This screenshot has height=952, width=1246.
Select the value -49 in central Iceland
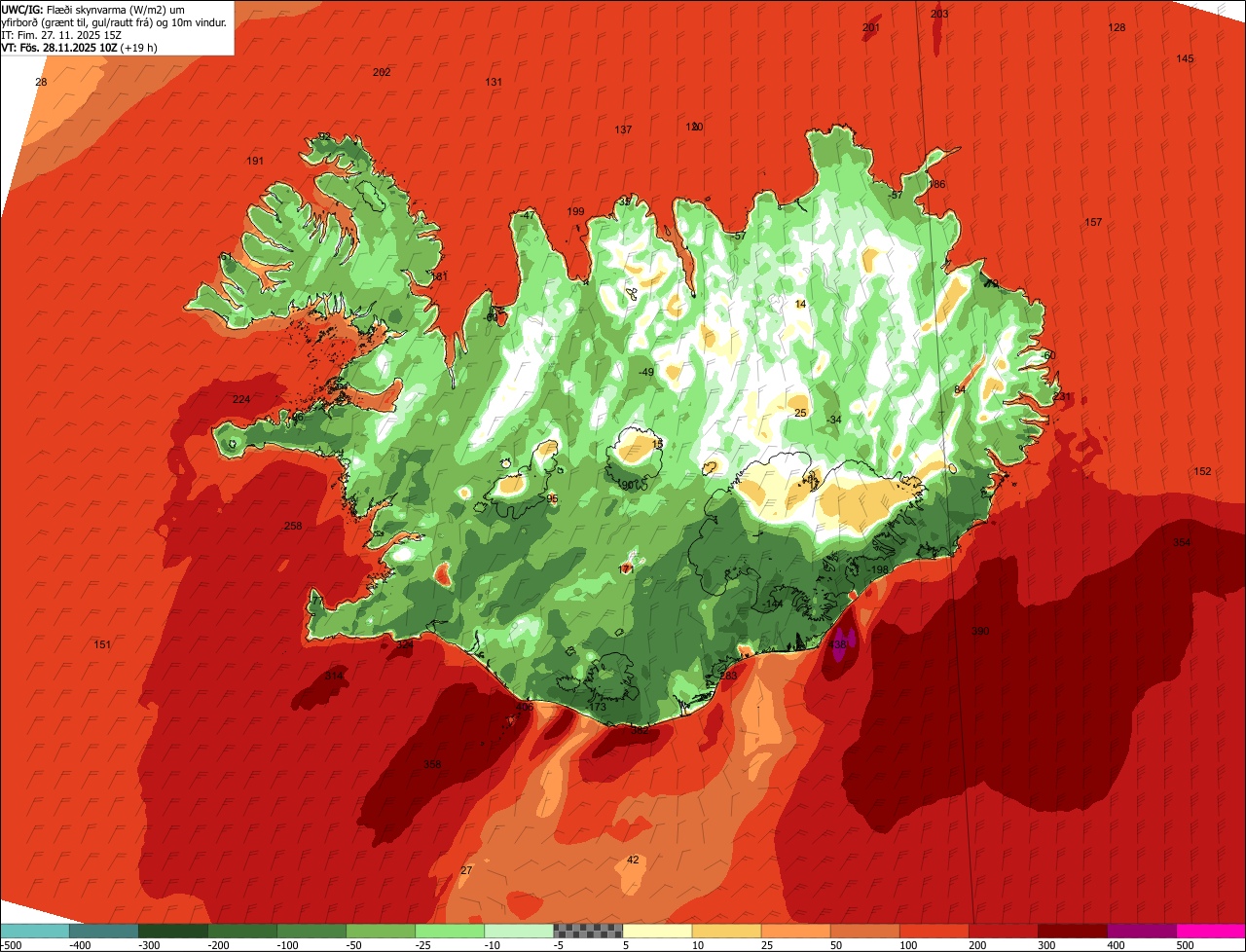point(646,373)
